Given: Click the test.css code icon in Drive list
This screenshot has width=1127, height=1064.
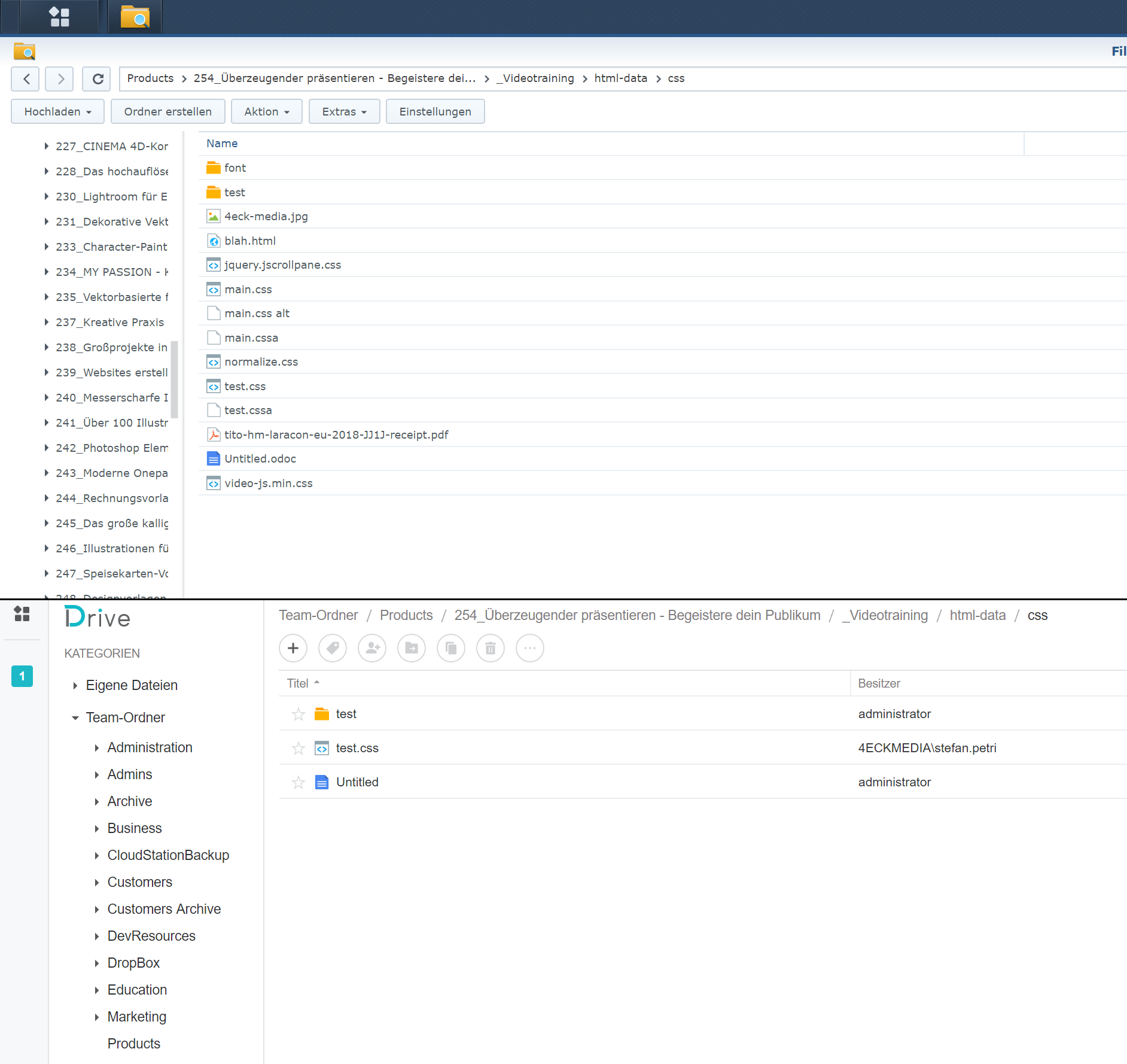Looking at the screenshot, I should coord(322,748).
